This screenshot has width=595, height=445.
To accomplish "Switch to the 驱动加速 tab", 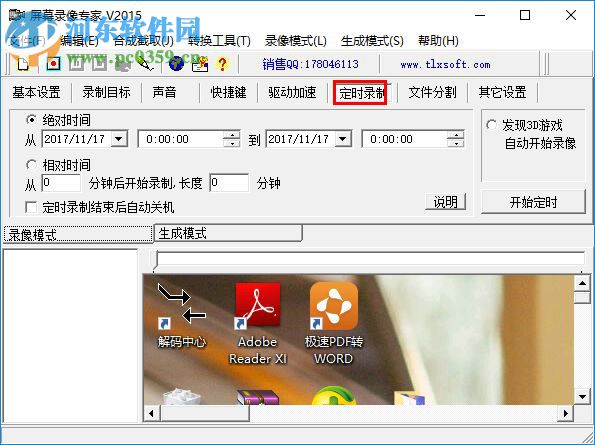I will 292,92.
